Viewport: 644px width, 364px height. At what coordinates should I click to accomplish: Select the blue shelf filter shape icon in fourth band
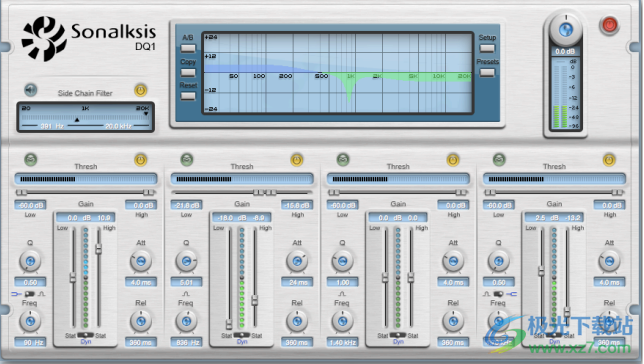click(x=511, y=294)
